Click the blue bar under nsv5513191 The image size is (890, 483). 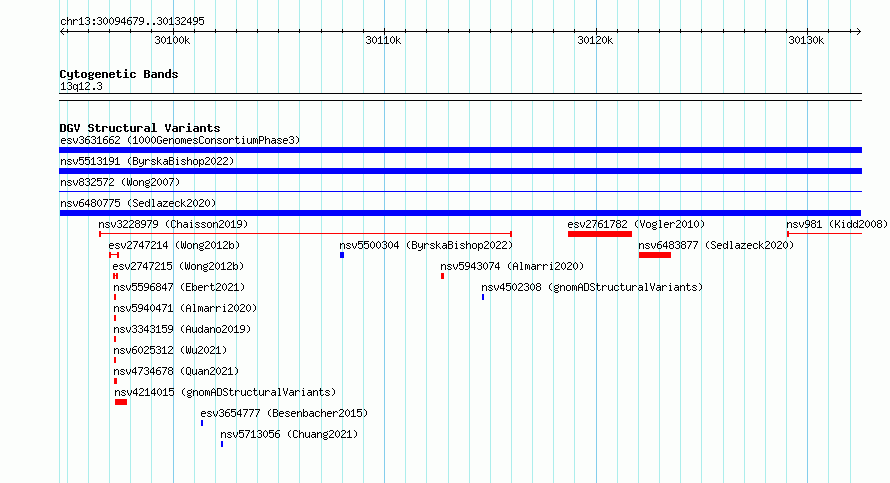point(460,171)
